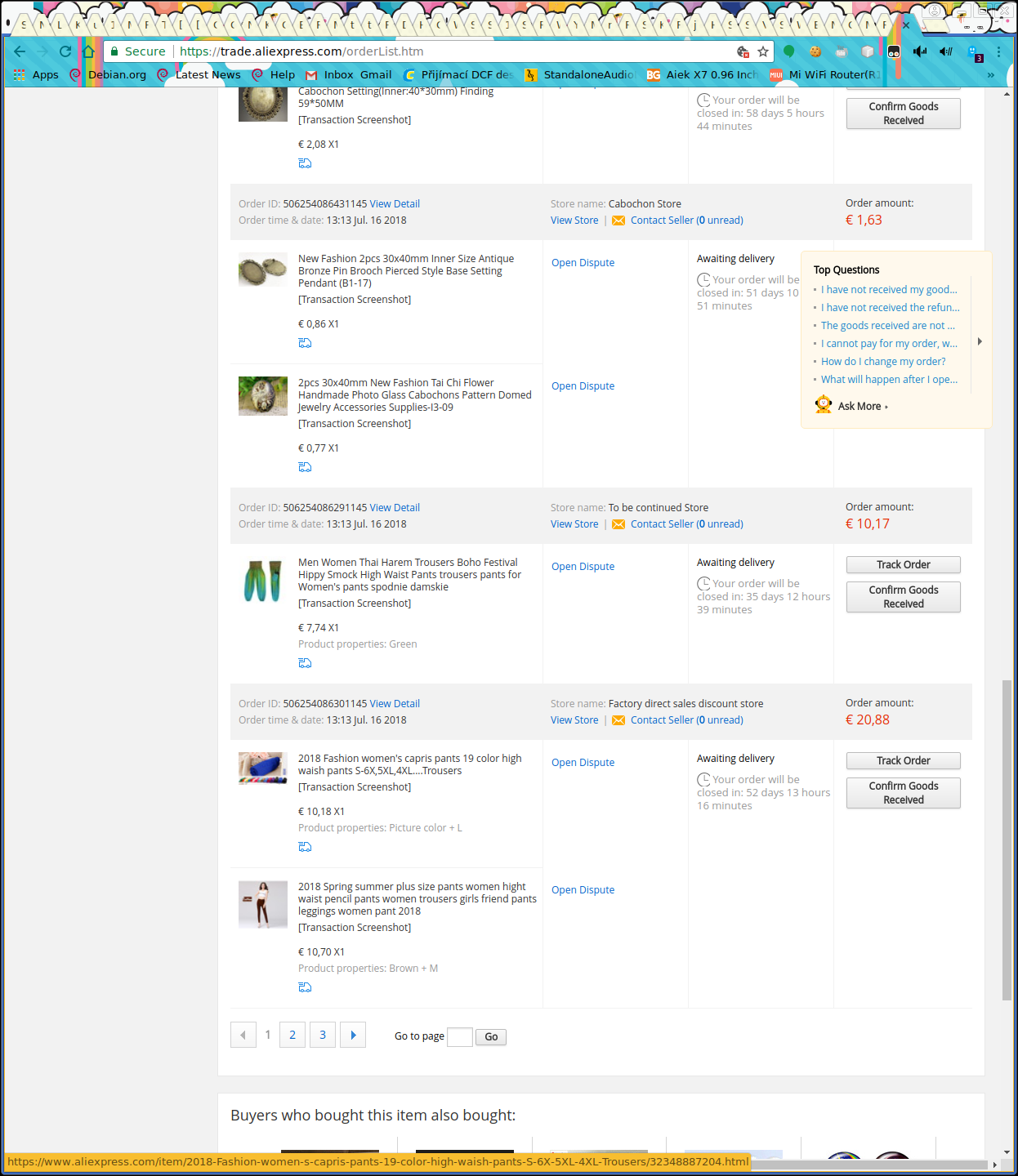
Task: Go to next page of orders arrow
Action: click(x=353, y=1035)
